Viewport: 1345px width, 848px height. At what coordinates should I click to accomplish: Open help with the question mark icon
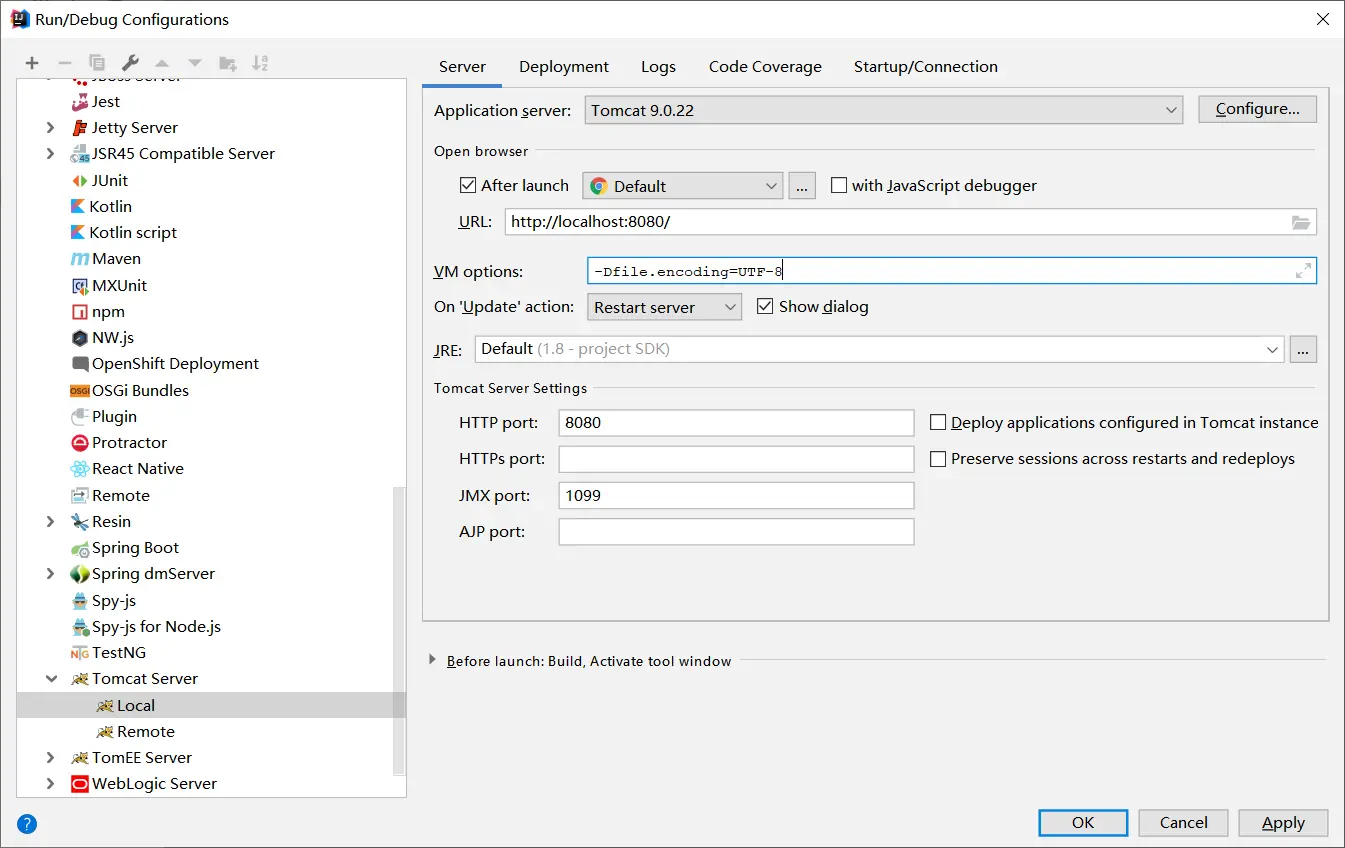pos(27,824)
